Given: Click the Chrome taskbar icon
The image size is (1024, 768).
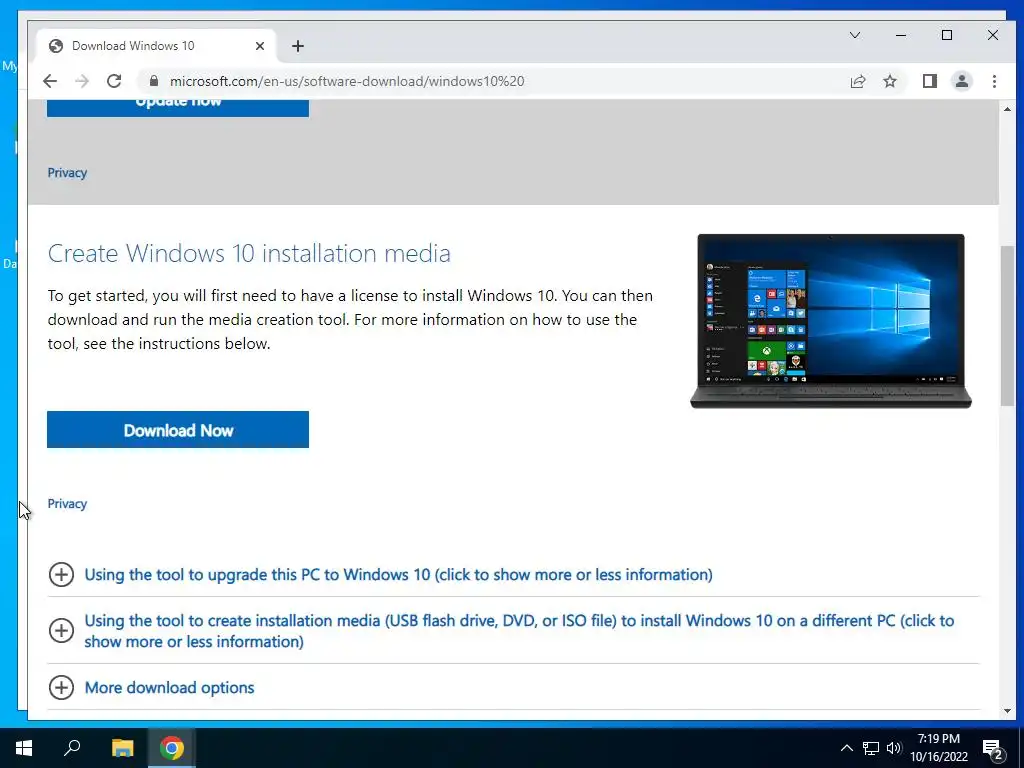Looking at the screenshot, I should pyautogui.click(x=172, y=748).
